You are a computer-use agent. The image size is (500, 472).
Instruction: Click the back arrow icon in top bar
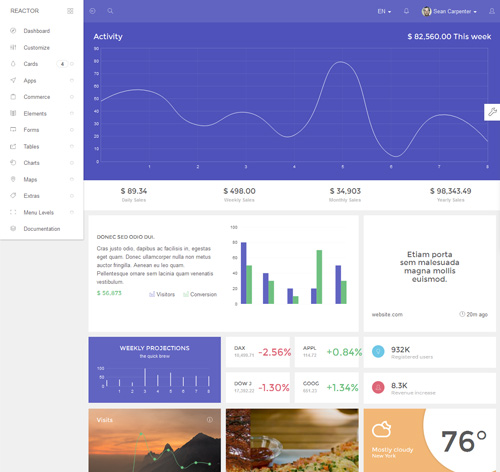coord(93,11)
